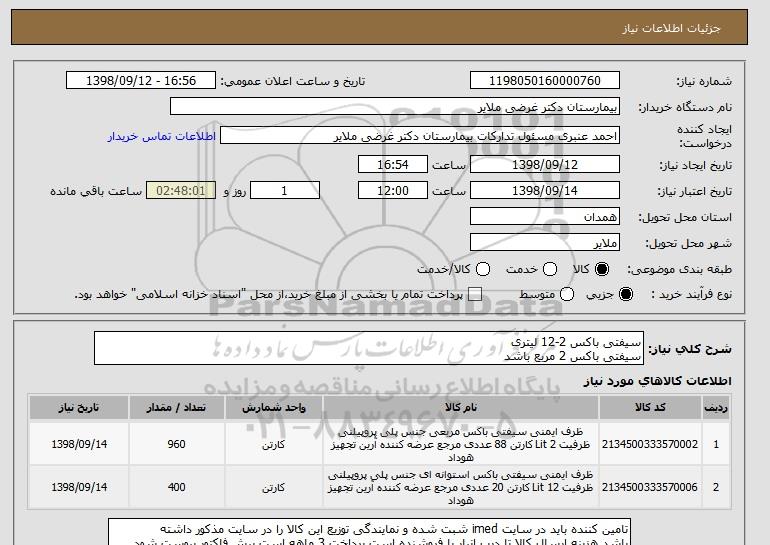770x545 pixels.
Task: Click the buyer name field بیمارستان دکتر غرضی ملایر
Action: 395,107
